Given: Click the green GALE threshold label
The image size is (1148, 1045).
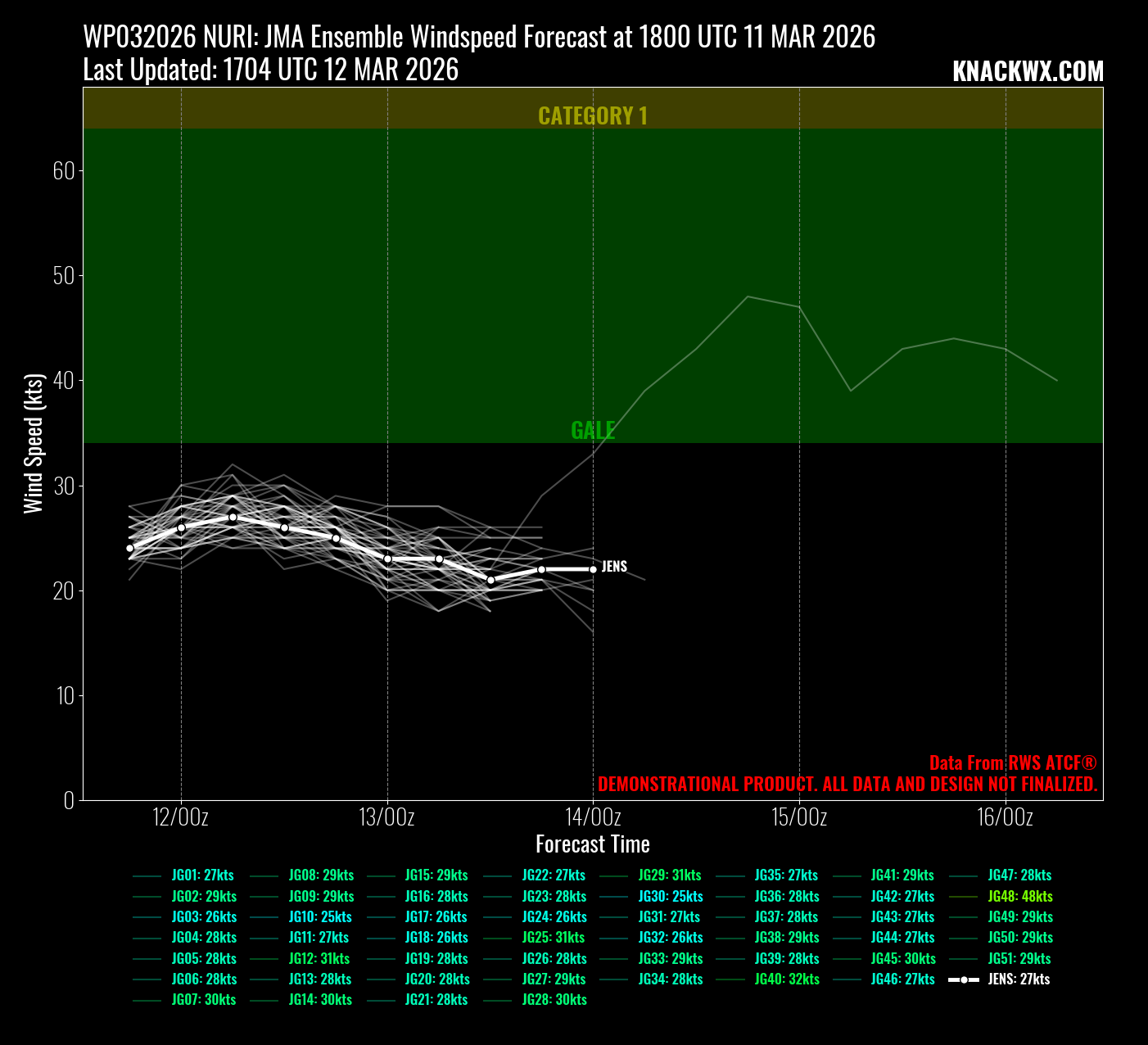Looking at the screenshot, I should click(x=593, y=430).
